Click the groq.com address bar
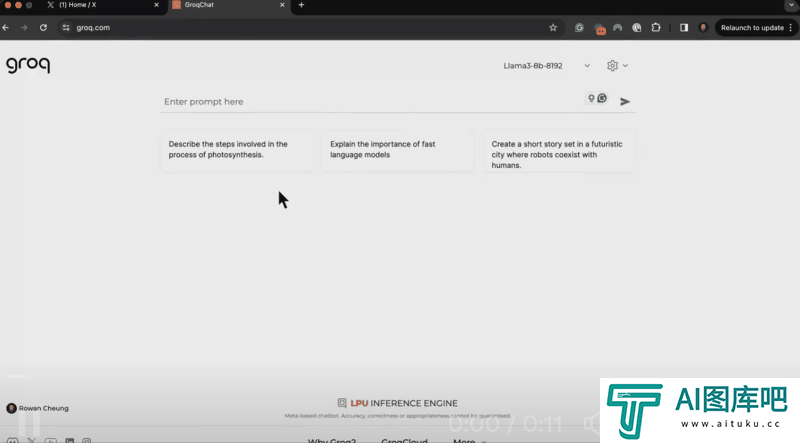The image size is (800, 443). [x=311, y=28]
